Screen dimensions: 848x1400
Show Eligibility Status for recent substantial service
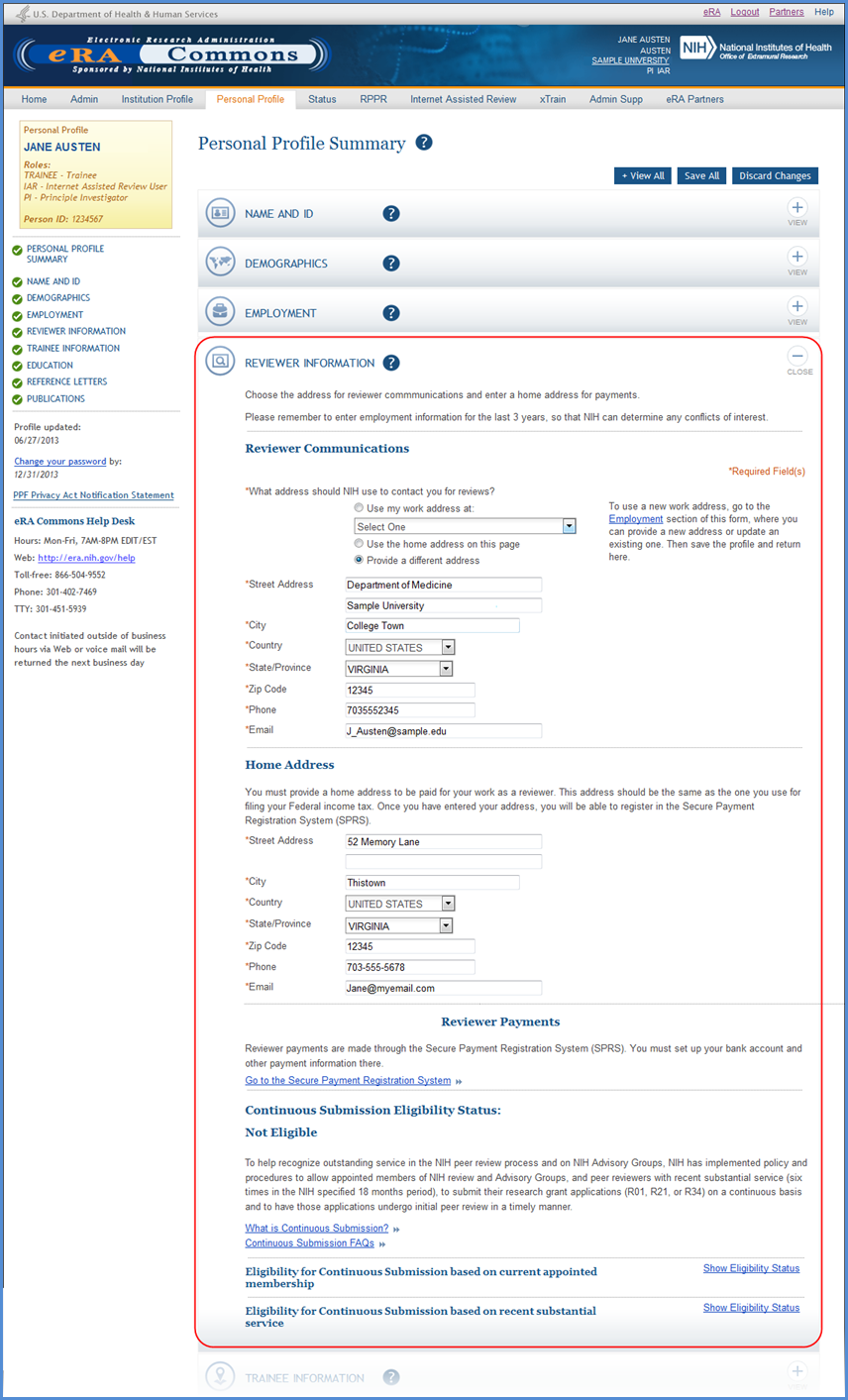click(x=751, y=1308)
